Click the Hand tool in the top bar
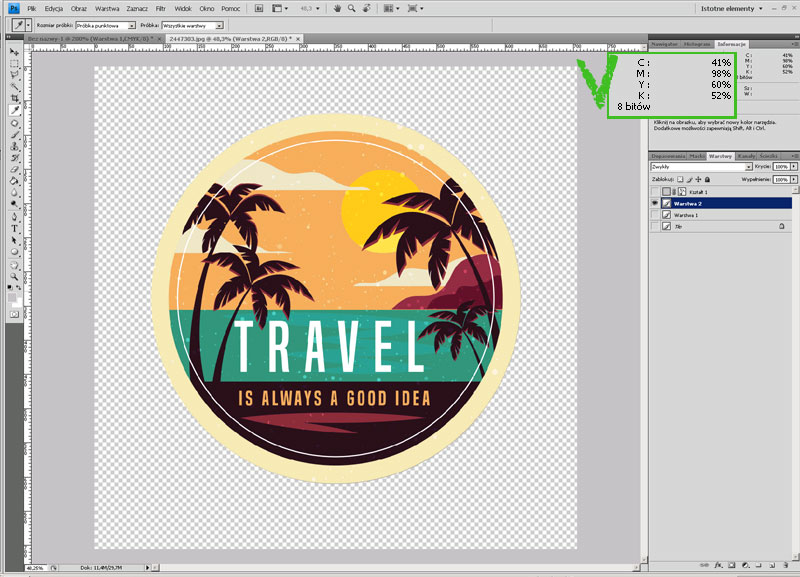800x577 pixels. point(336,8)
